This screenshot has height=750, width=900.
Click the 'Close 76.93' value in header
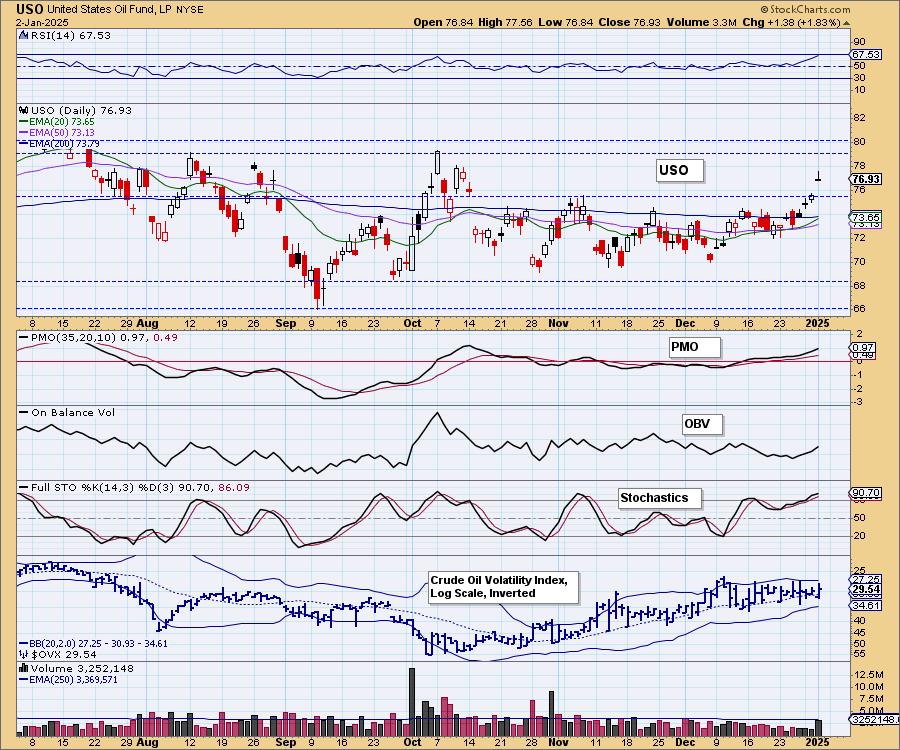point(629,22)
